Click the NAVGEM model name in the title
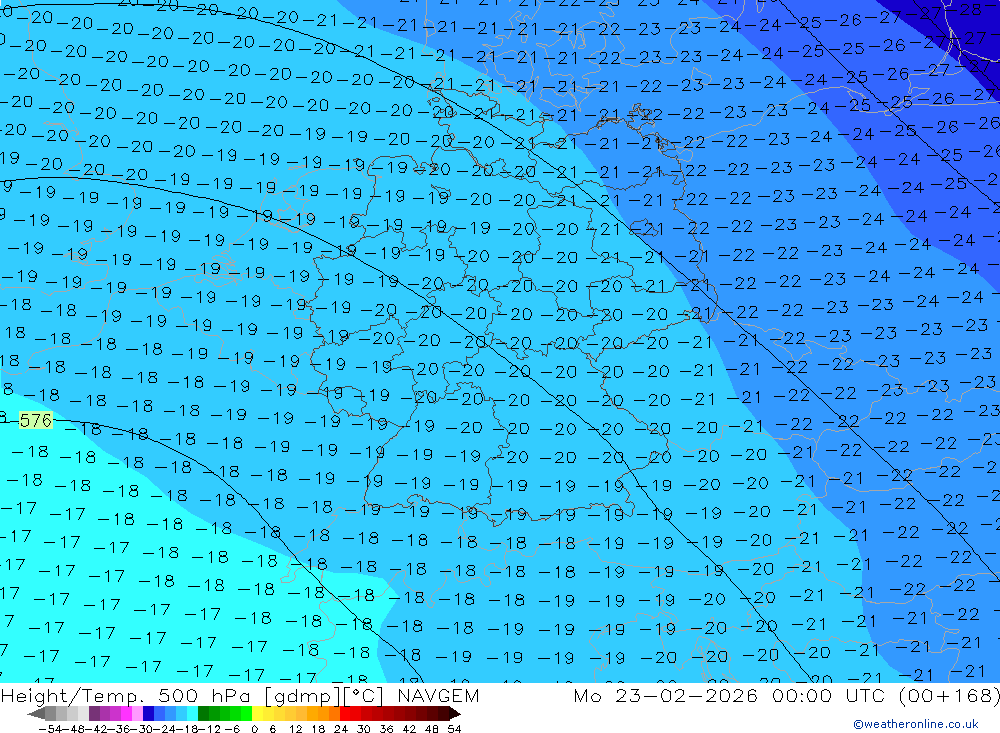 438,695
